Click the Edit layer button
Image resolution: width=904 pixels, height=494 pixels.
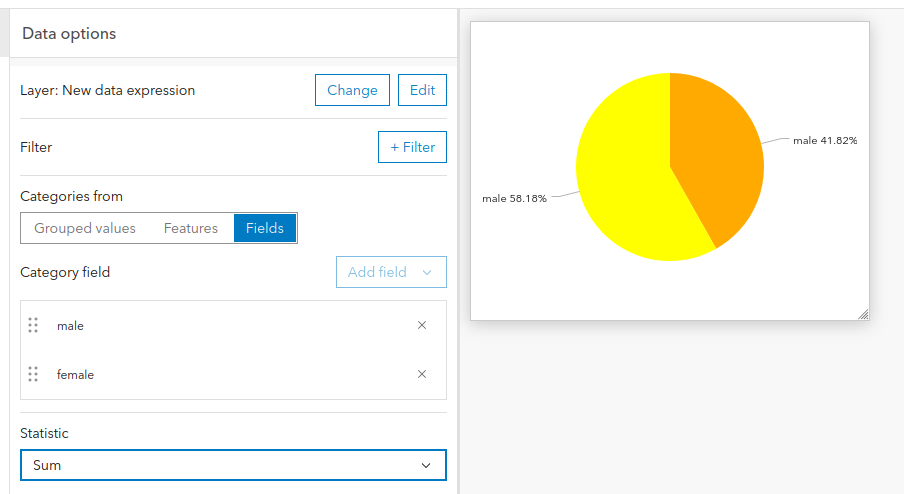tap(422, 90)
